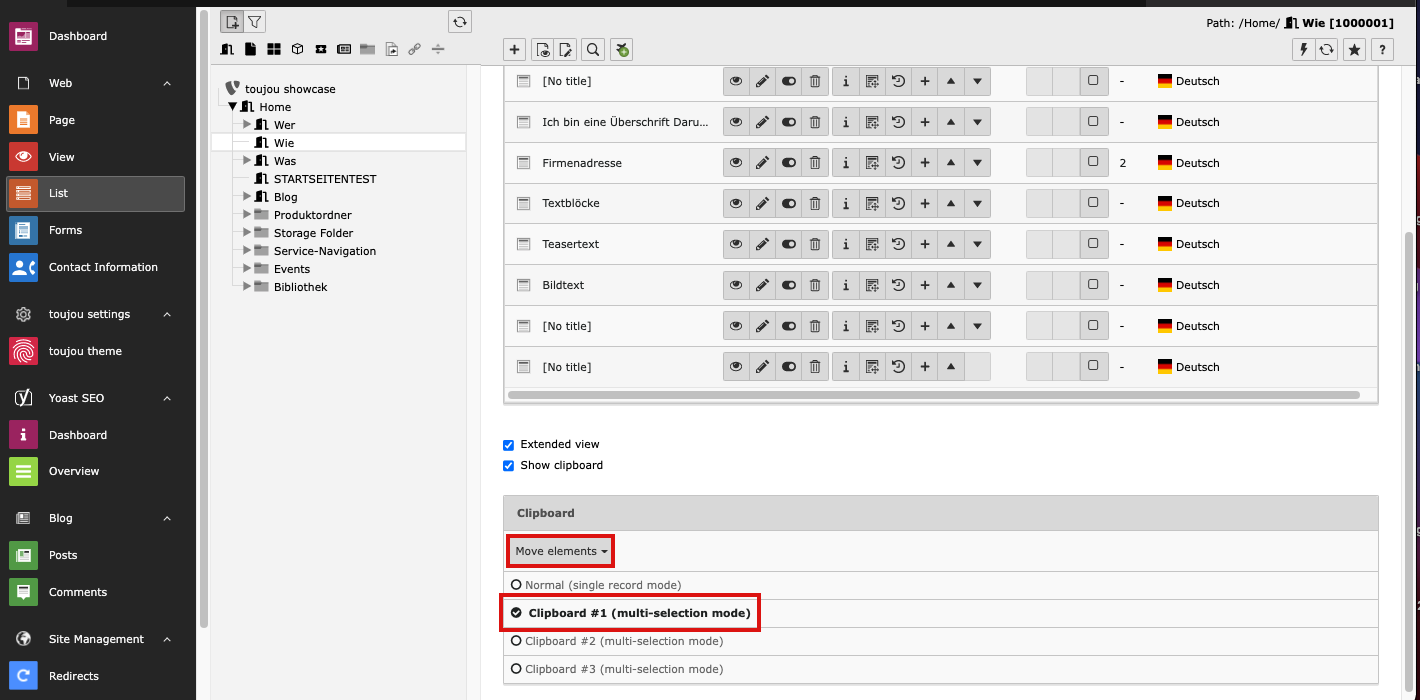Open info icon for Teasertext row

(x=846, y=245)
